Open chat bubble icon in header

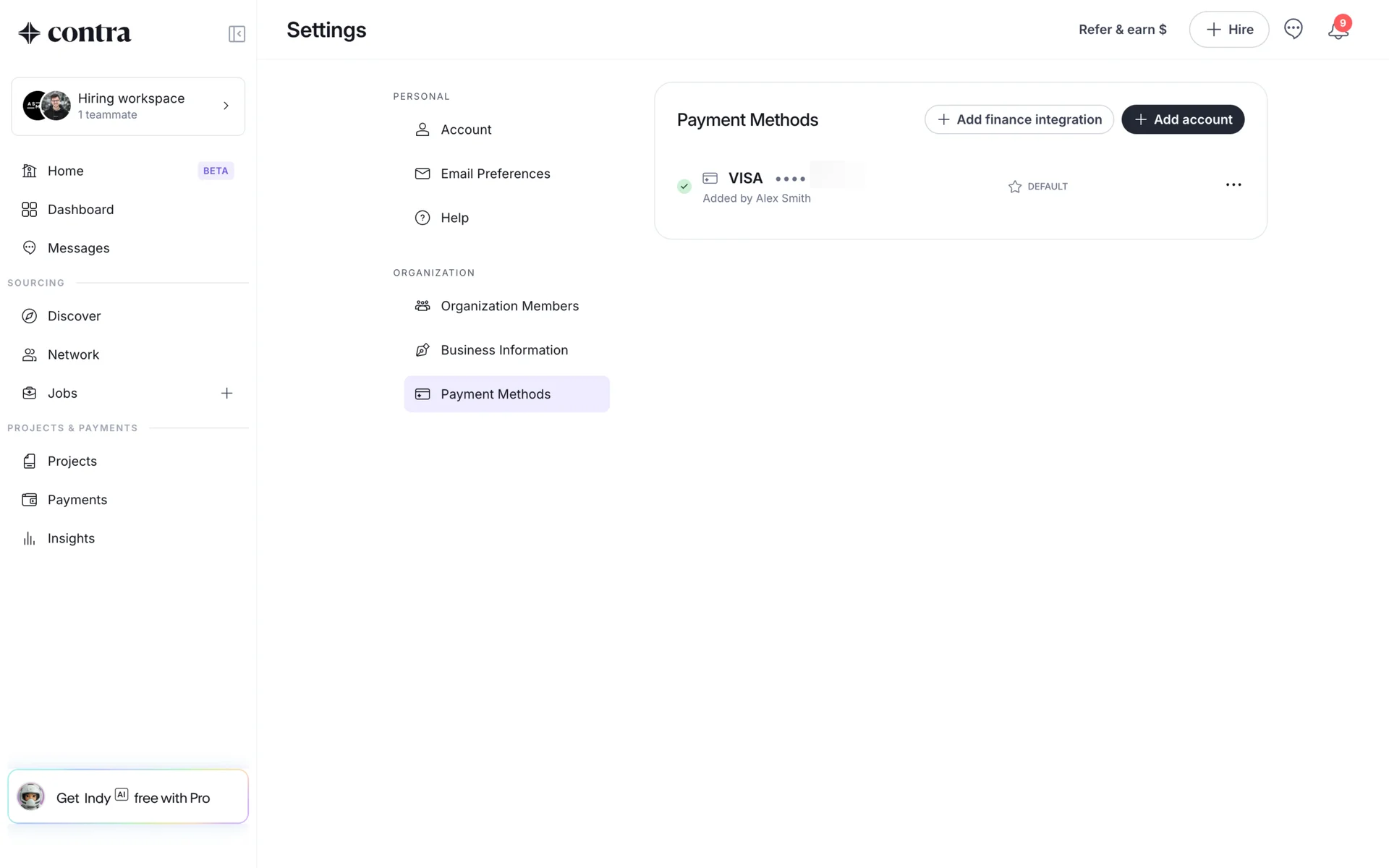[1293, 29]
